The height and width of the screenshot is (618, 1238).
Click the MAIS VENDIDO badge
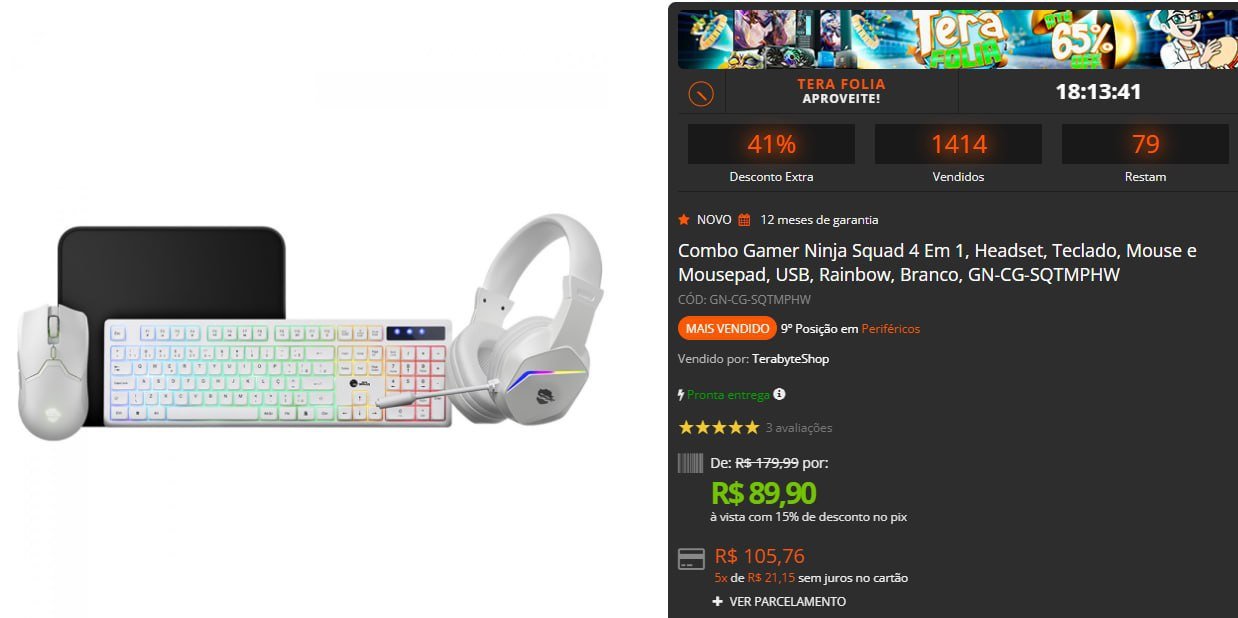[727, 327]
